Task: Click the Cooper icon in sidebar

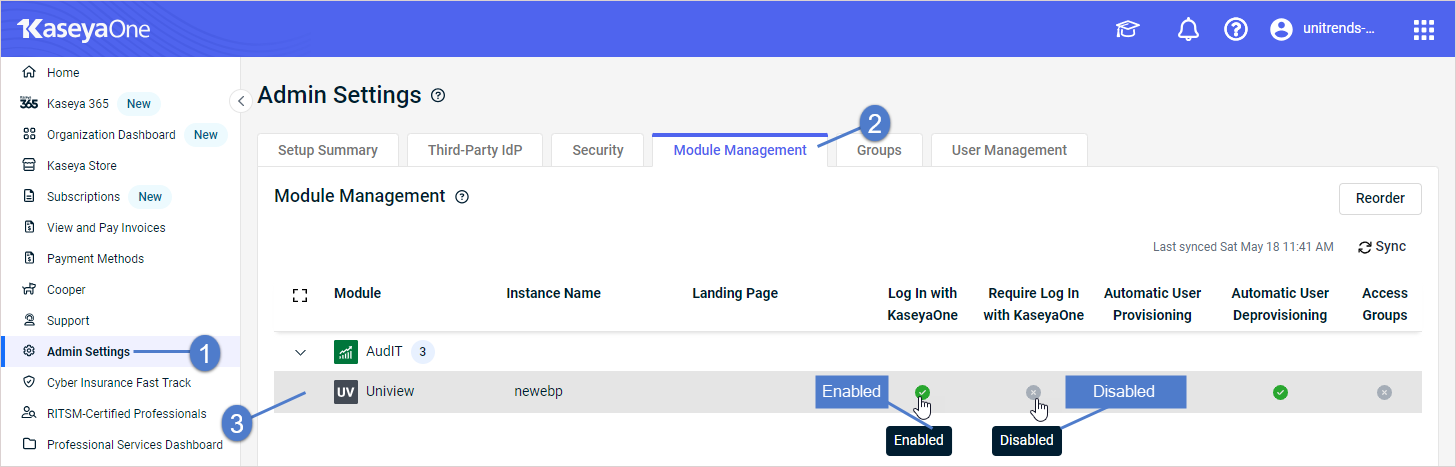Action: [29, 289]
